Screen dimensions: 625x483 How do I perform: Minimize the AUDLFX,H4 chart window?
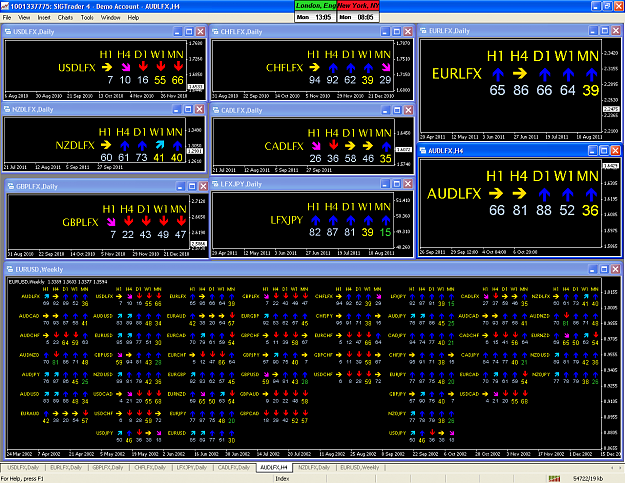point(593,150)
